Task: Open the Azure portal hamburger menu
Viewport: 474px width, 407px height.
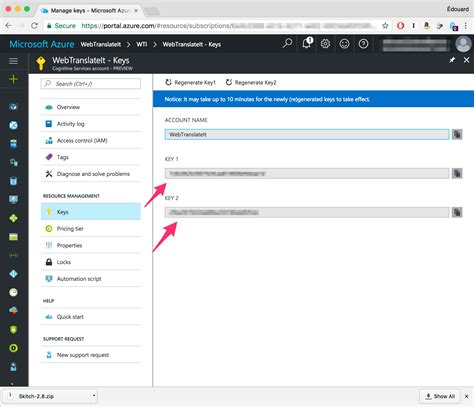Action: point(13,61)
